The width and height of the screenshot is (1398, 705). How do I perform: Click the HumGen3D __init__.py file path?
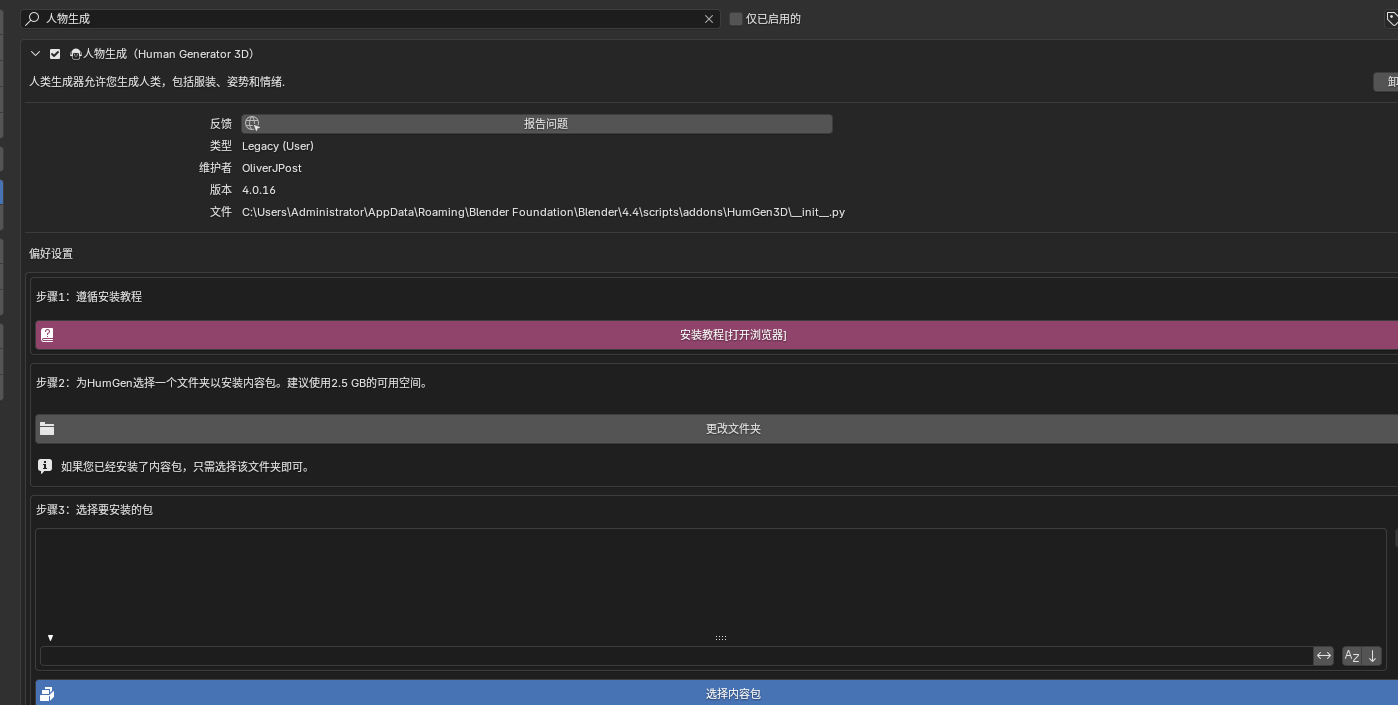(x=543, y=212)
